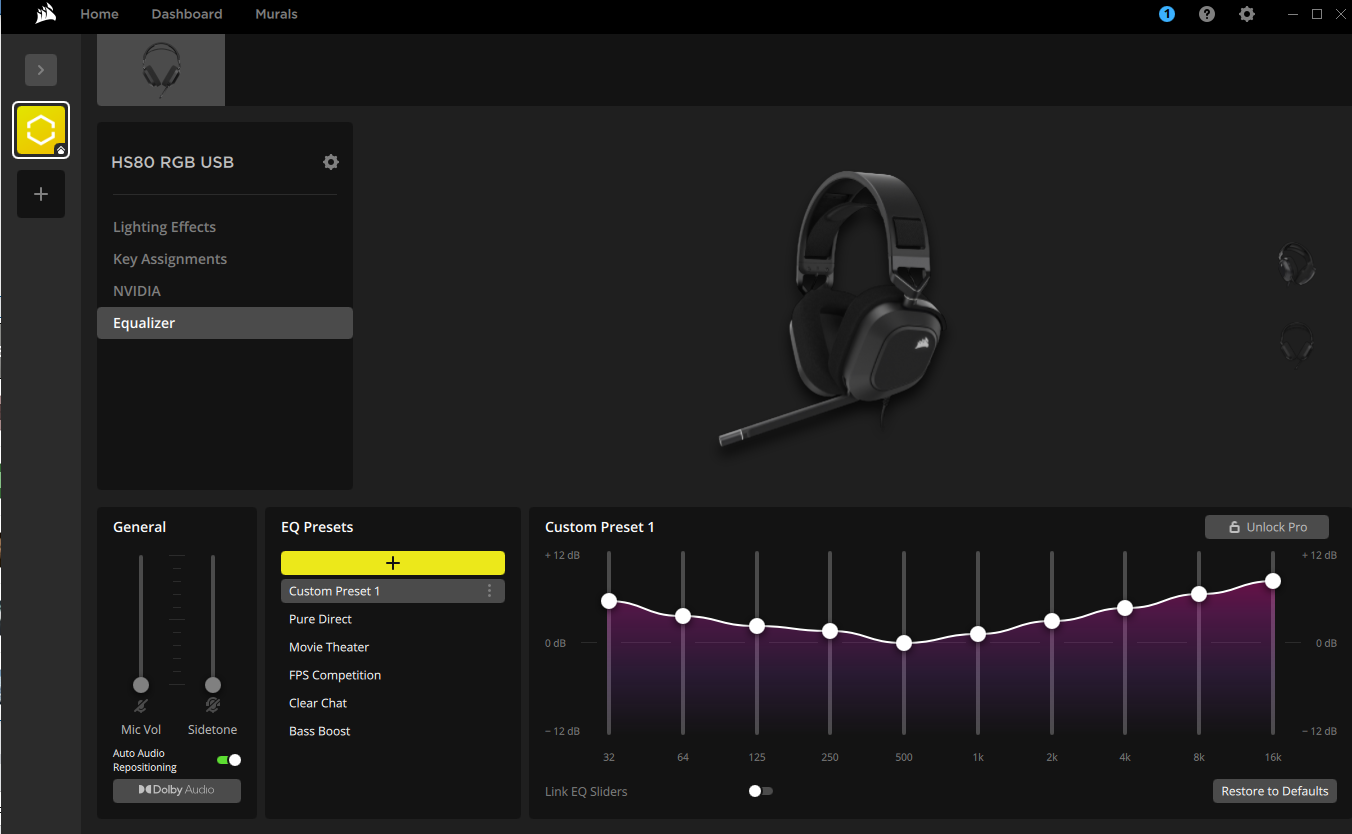
Task: Select the HS80 headset device tab thumbnail
Action: pyautogui.click(x=161, y=70)
